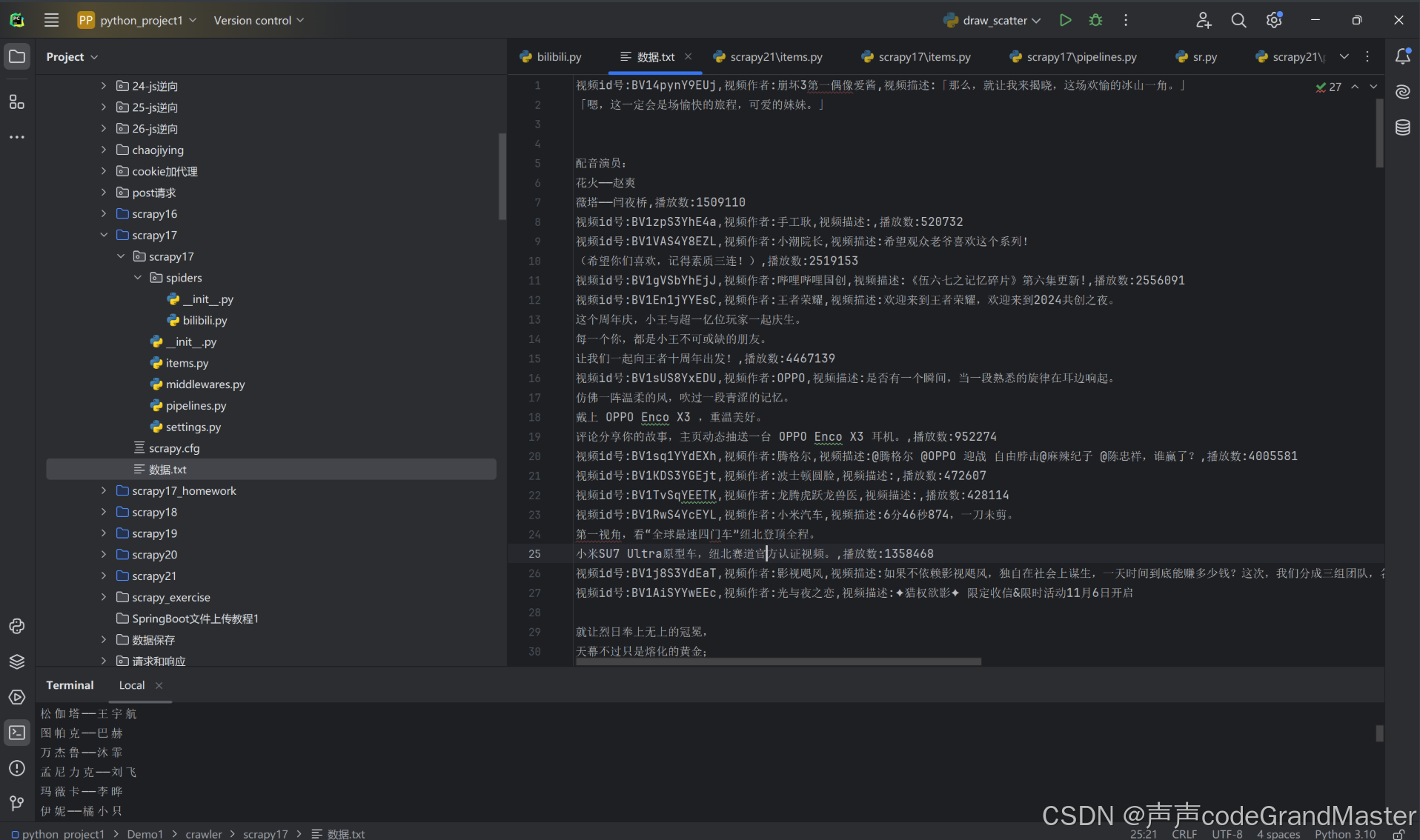The image size is (1420, 840).
Task: Toggle the read-only lock in status bar
Action: (x=1399, y=834)
